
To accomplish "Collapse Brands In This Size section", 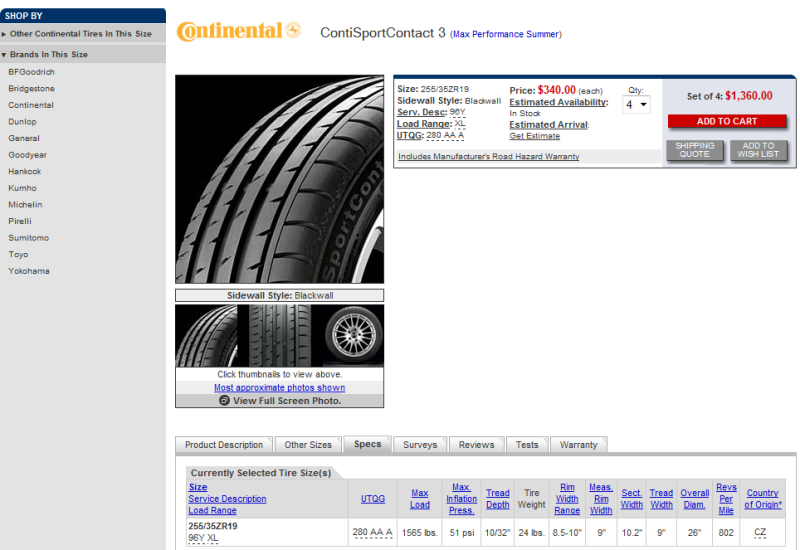I will click(48, 54).
